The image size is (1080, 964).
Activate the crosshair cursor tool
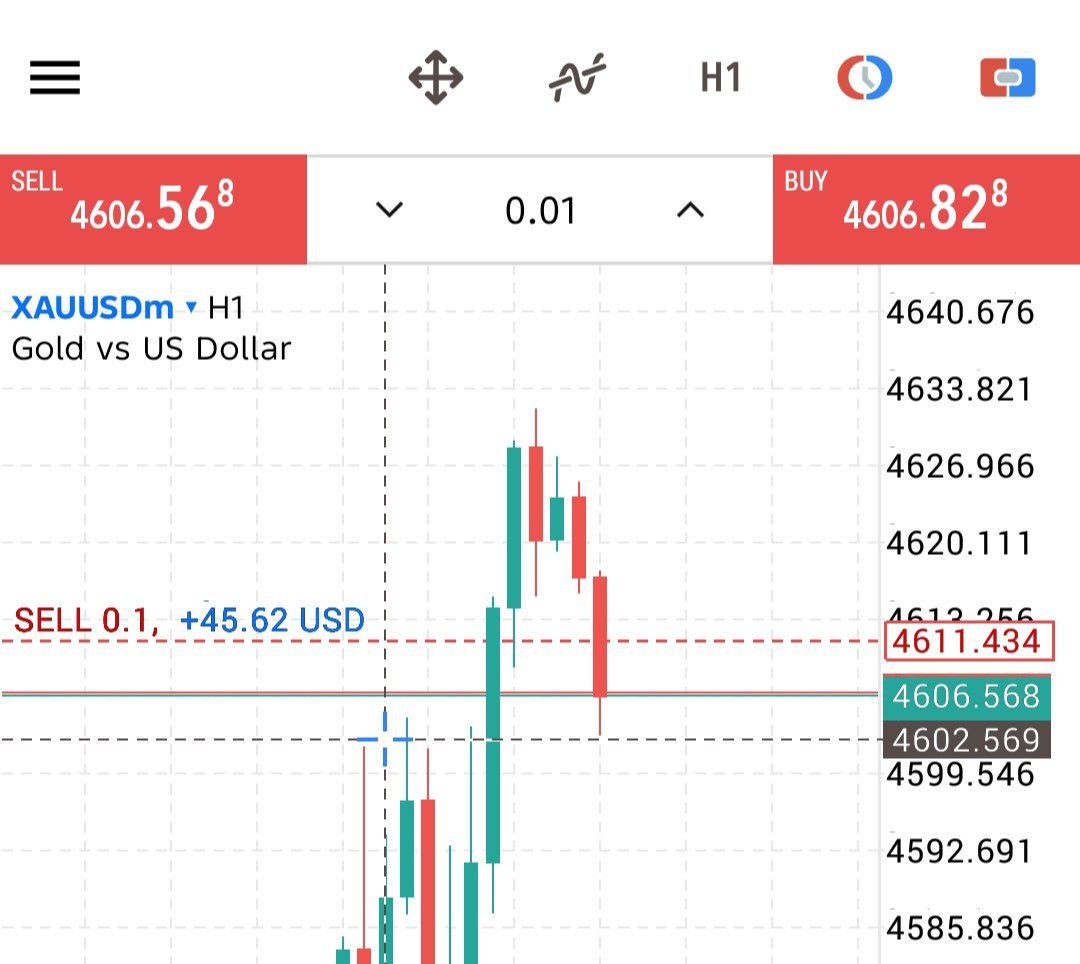click(436, 77)
